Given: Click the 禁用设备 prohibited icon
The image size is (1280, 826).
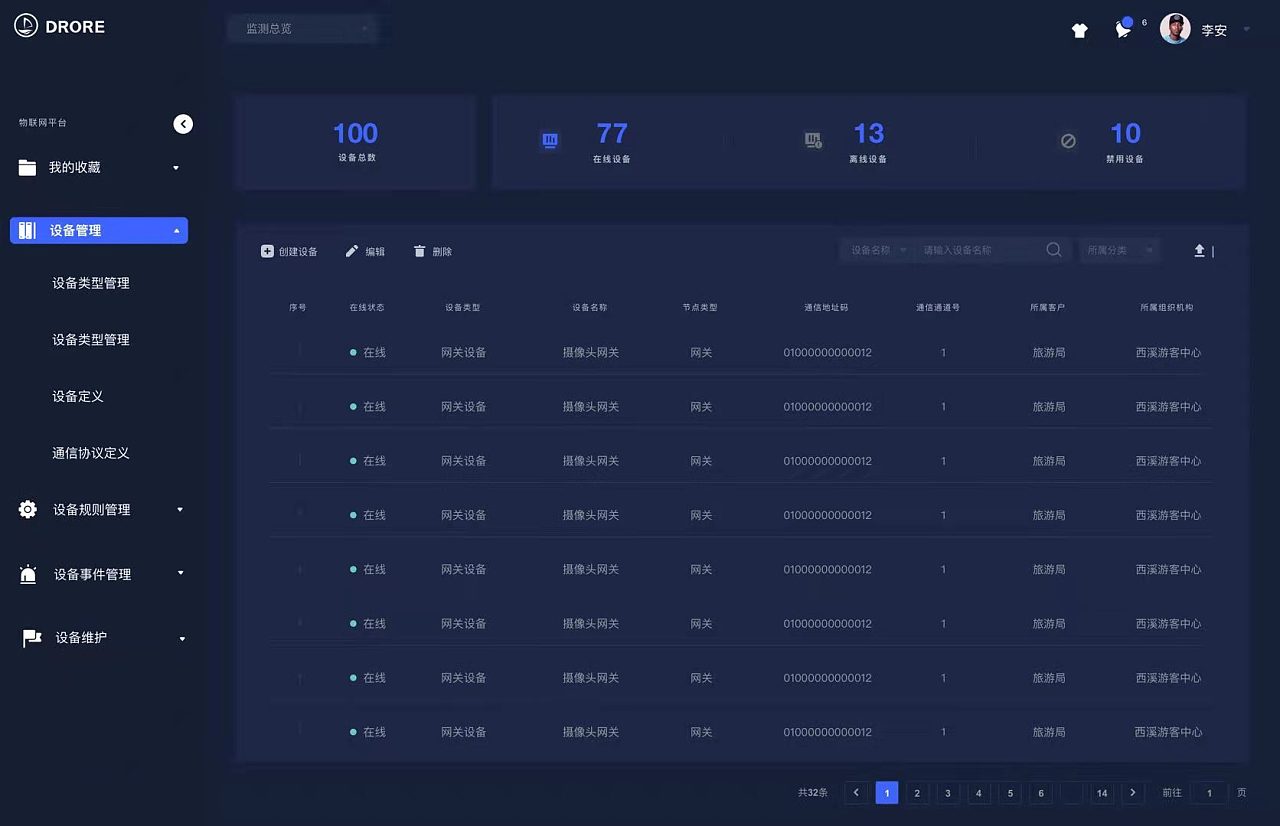Looking at the screenshot, I should pyautogui.click(x=1068, y=141).
